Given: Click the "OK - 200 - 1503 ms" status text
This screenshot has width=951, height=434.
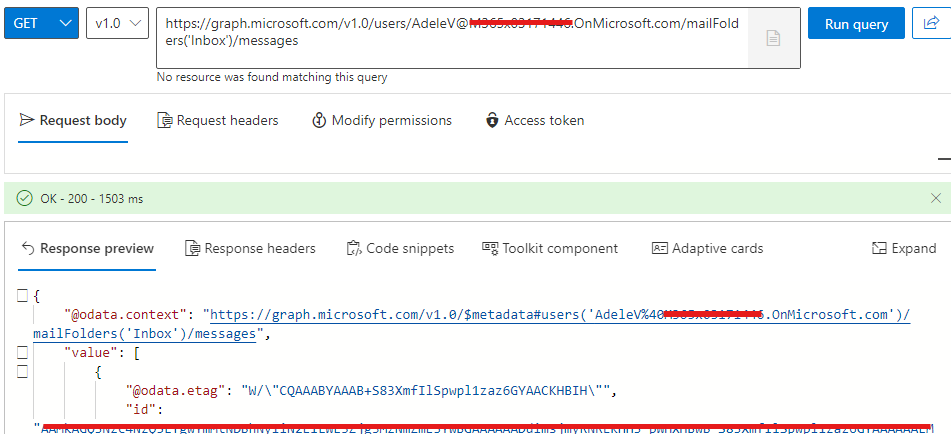Looking at the screenshot, I should (x=92, y=198).
